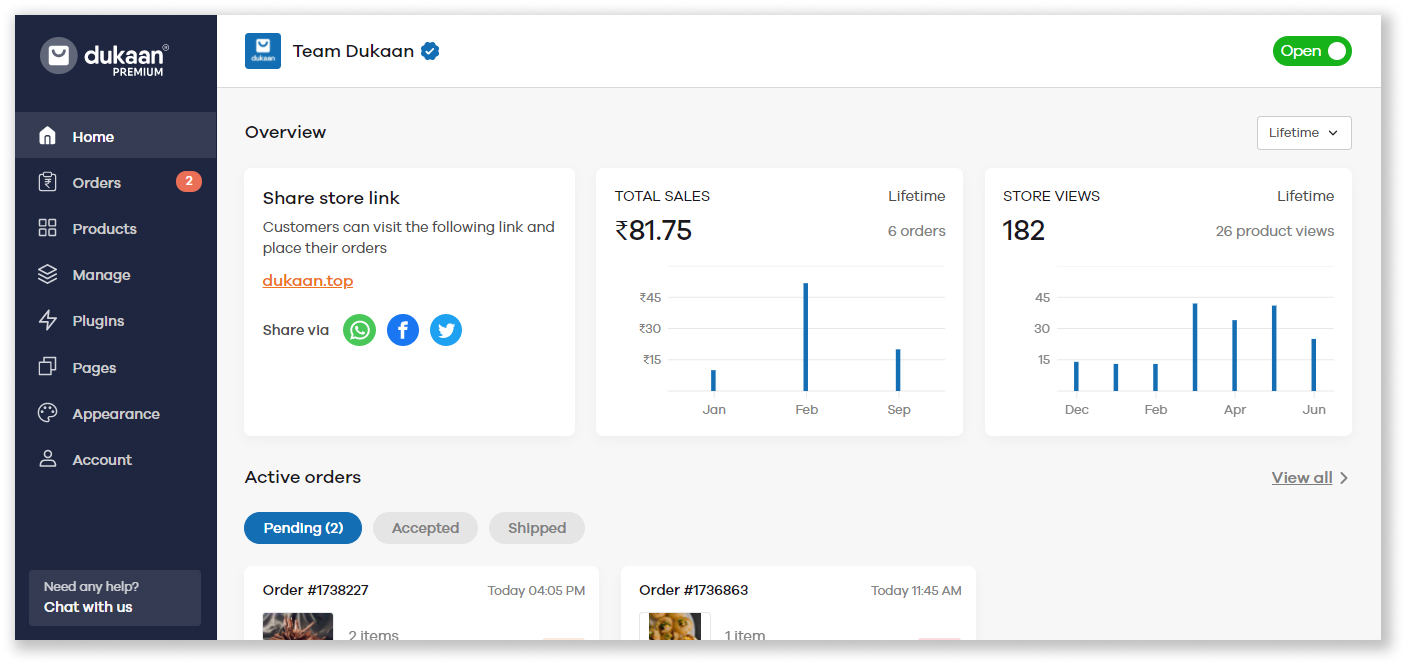The height and width of the screenshot is (665, 1406).
Task: Click the Team Dukaan store avatar
Action: (x=263, y=51)
